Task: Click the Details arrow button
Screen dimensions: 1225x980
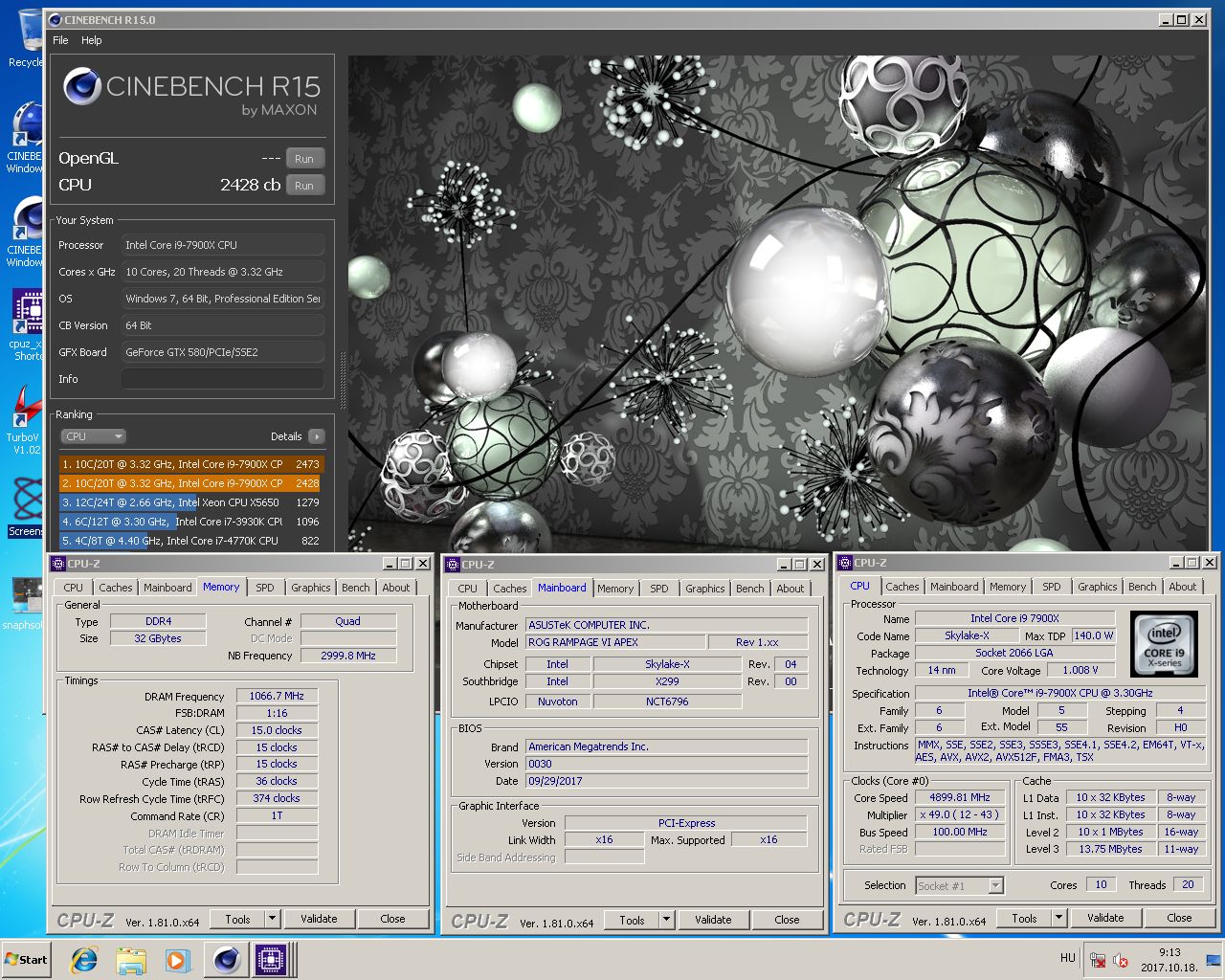Action: click(x=317, y=436)
